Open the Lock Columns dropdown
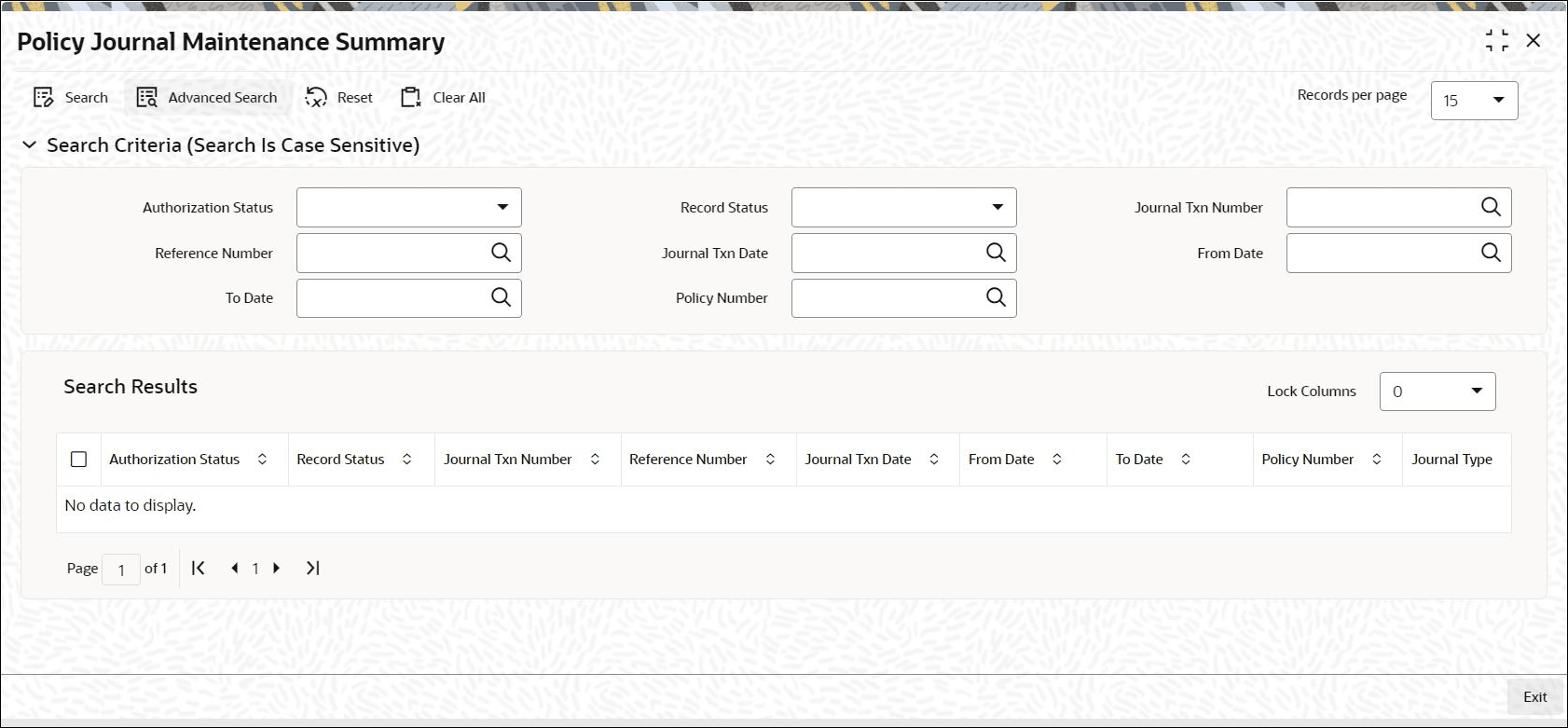1568x728 pixels. (1437, 391)
